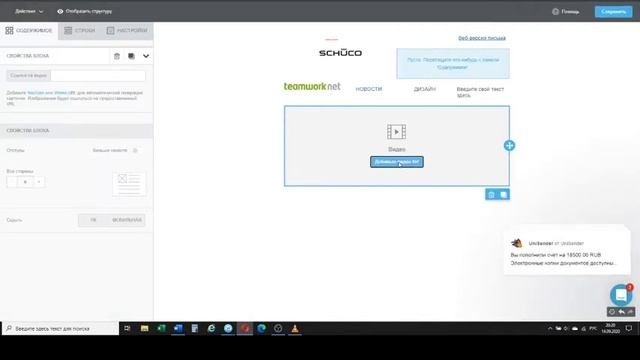Screen dimensions: 640x360
Task: Open Excel from the taskbar
Action: coord(161,328)
